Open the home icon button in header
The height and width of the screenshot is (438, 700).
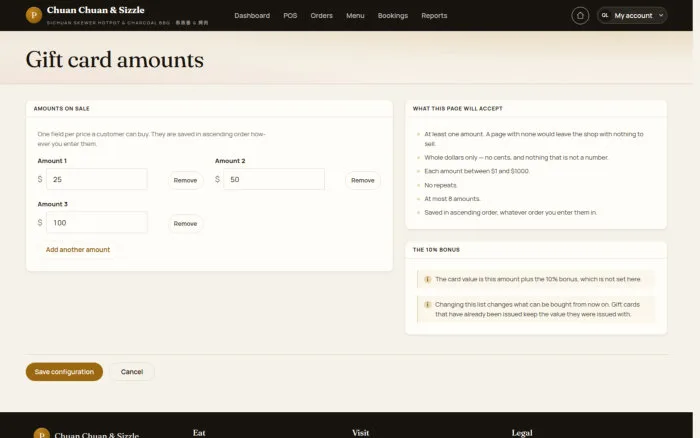point(580,16)
